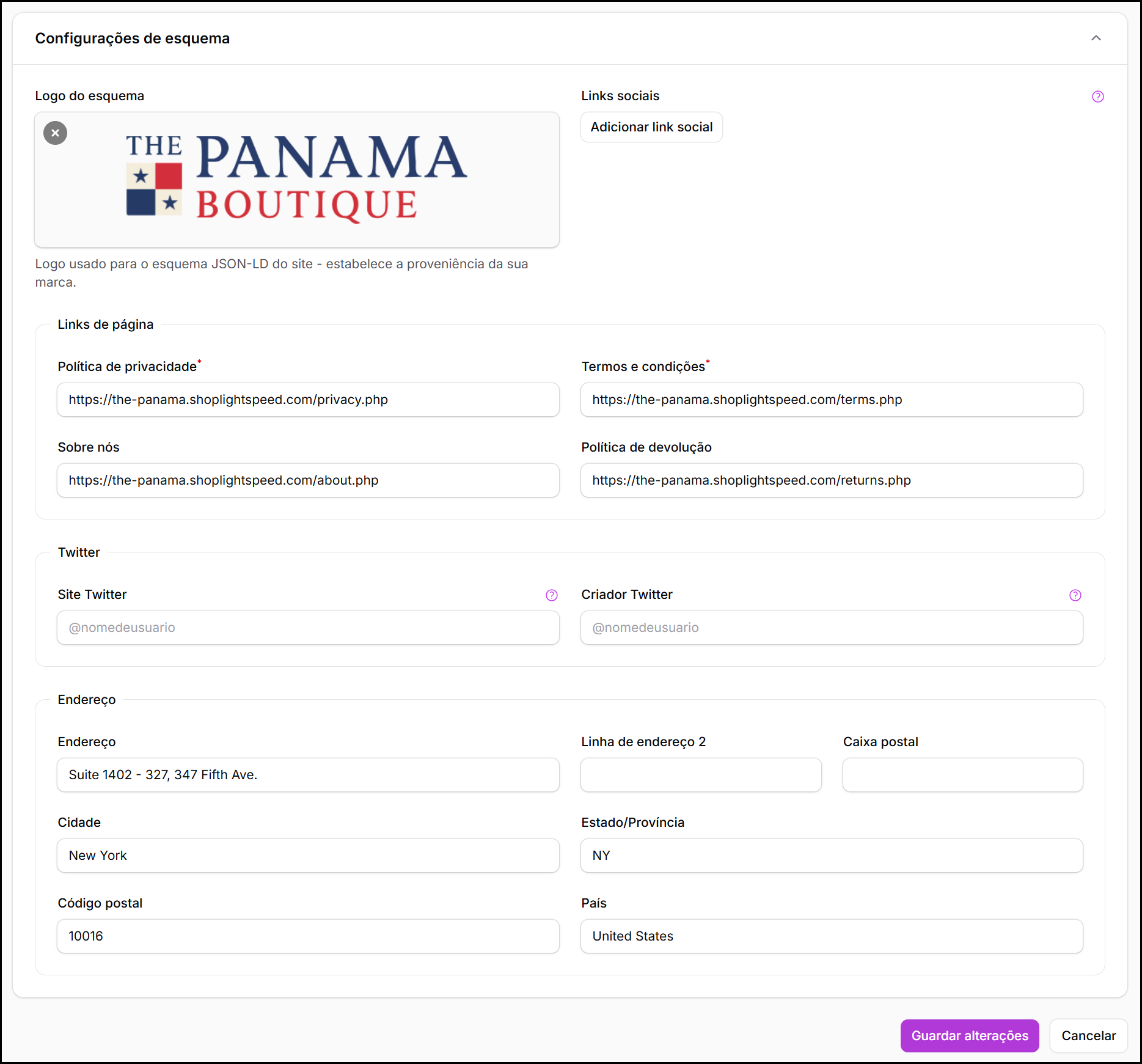
Task: Click the Criador Twitter help icon
Action: coord(1075,595)
